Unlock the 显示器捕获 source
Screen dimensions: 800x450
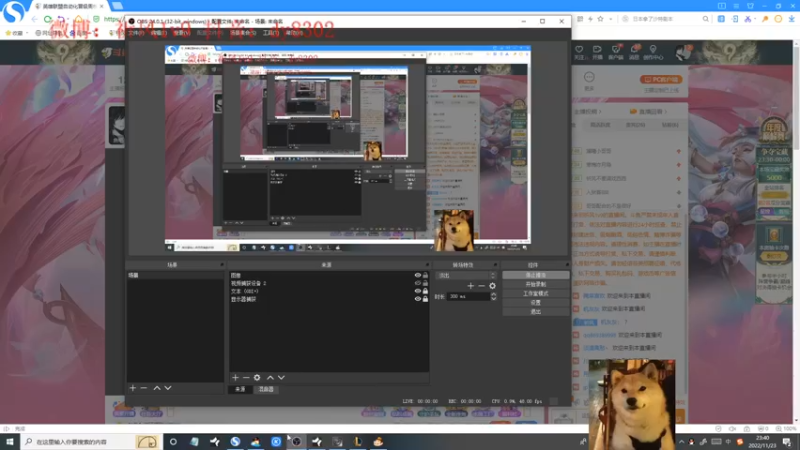(x=425, y=299)
